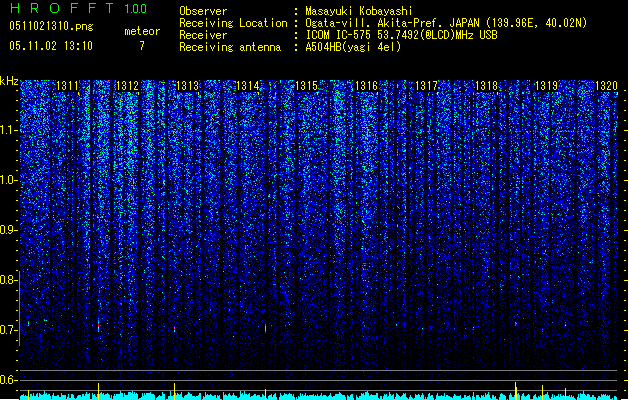Click the 1320 time label
The height and width of the screenshot is (400, 629).
point(606,86)
